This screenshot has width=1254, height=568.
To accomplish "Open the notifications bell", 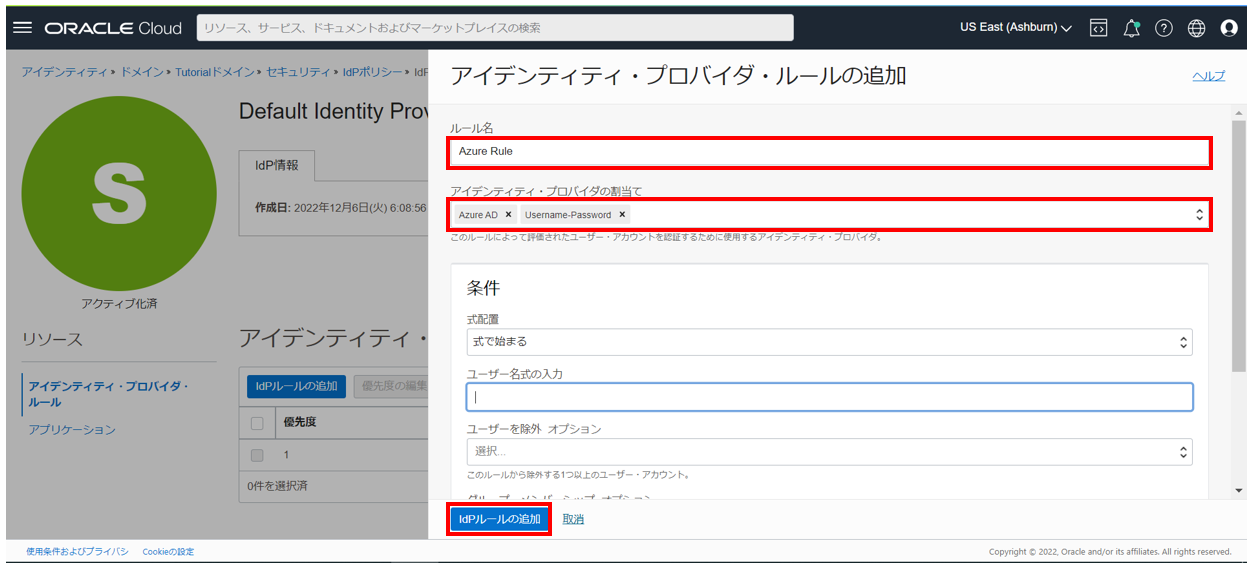I will click(x=1131, y=28).
